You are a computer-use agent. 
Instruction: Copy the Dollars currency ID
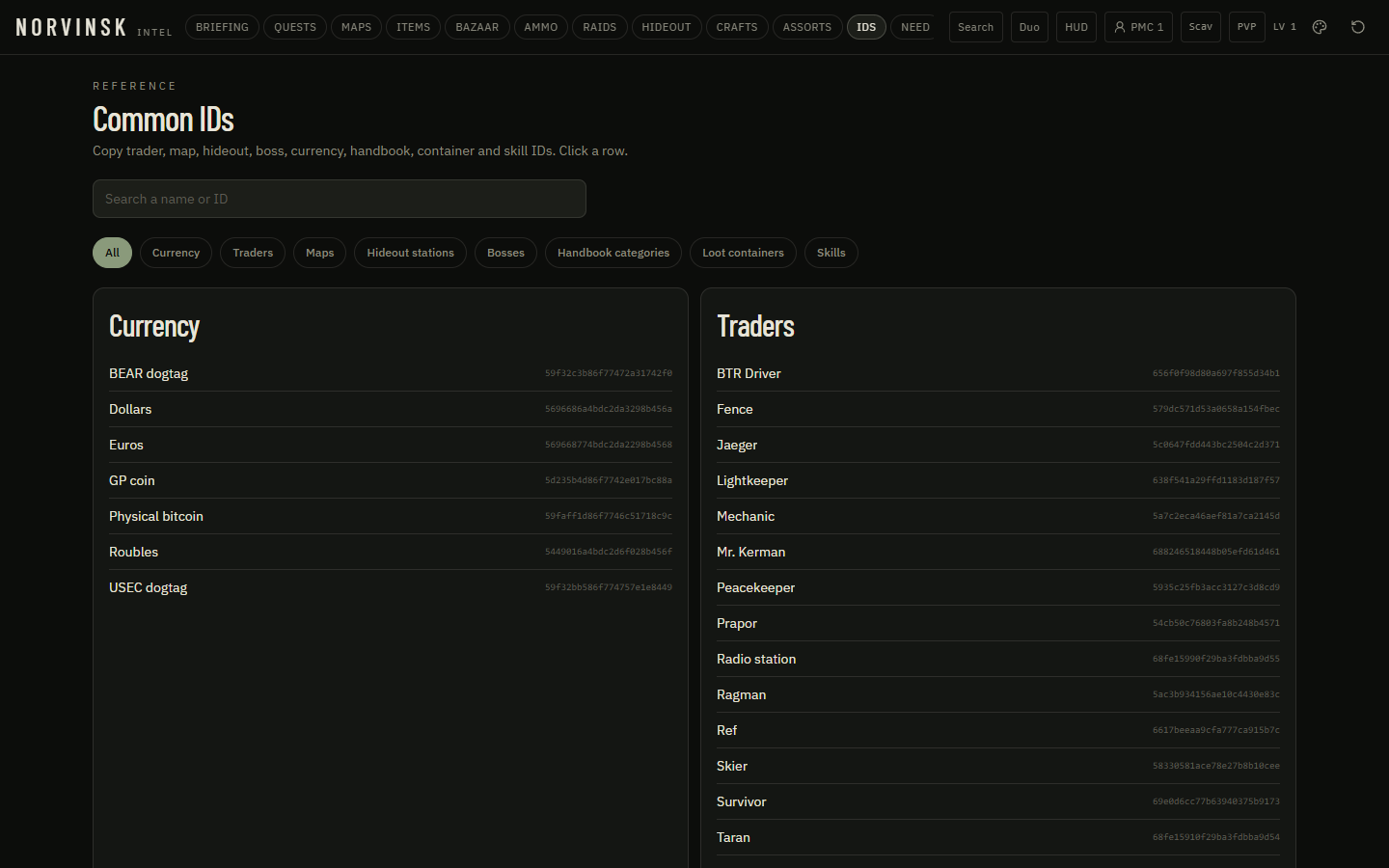pos(391,409)
